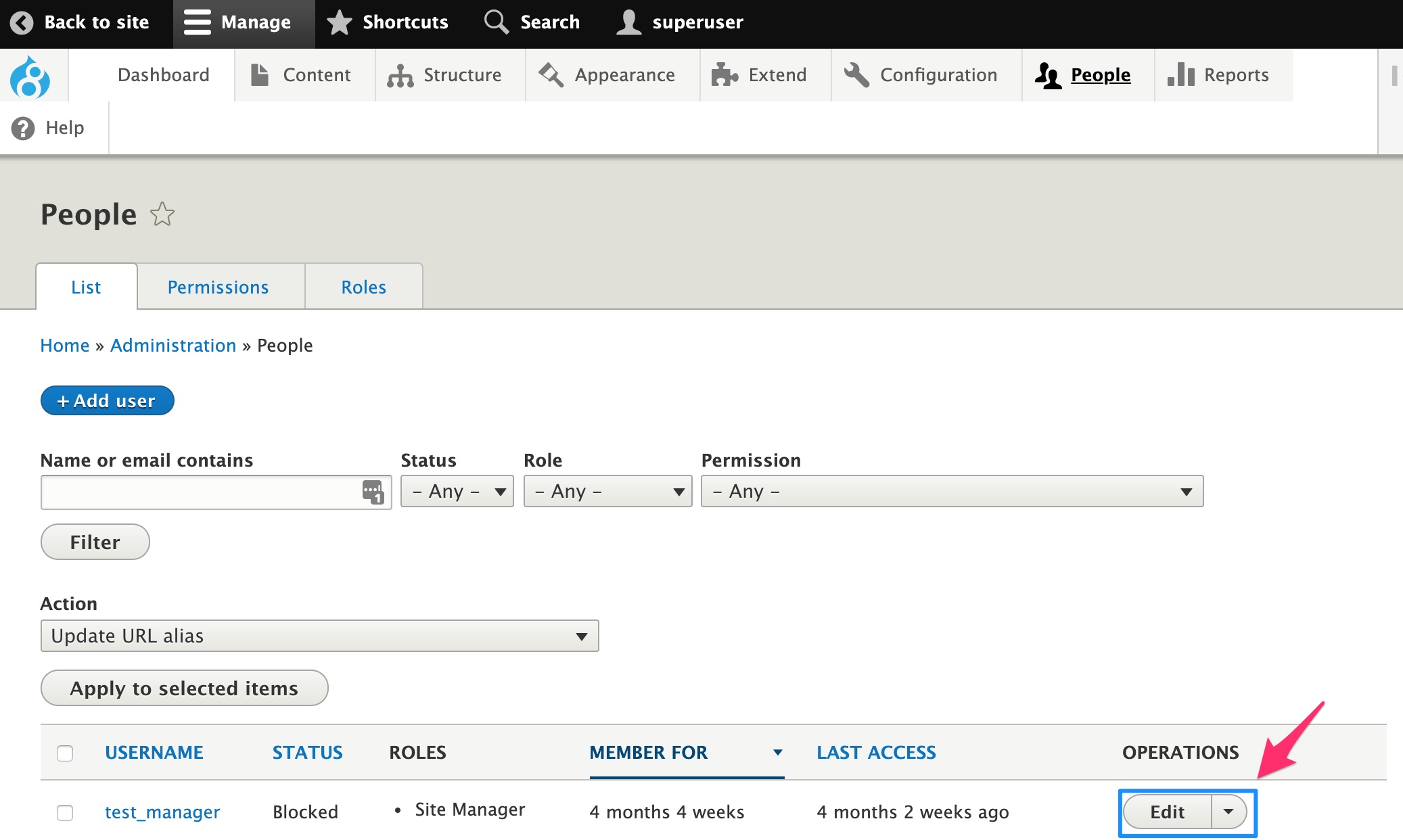
Task: Switch to the Permissions tab
Action: pyautogui.click(x=218, y=287)
